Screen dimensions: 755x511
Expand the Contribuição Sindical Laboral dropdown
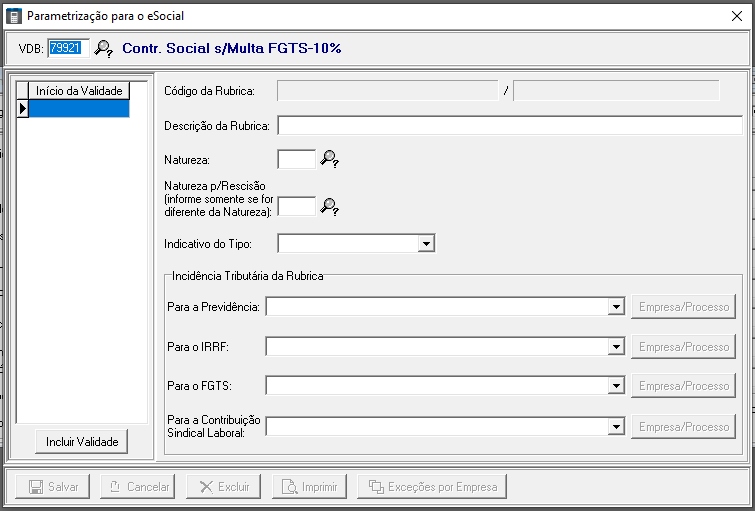616,427
